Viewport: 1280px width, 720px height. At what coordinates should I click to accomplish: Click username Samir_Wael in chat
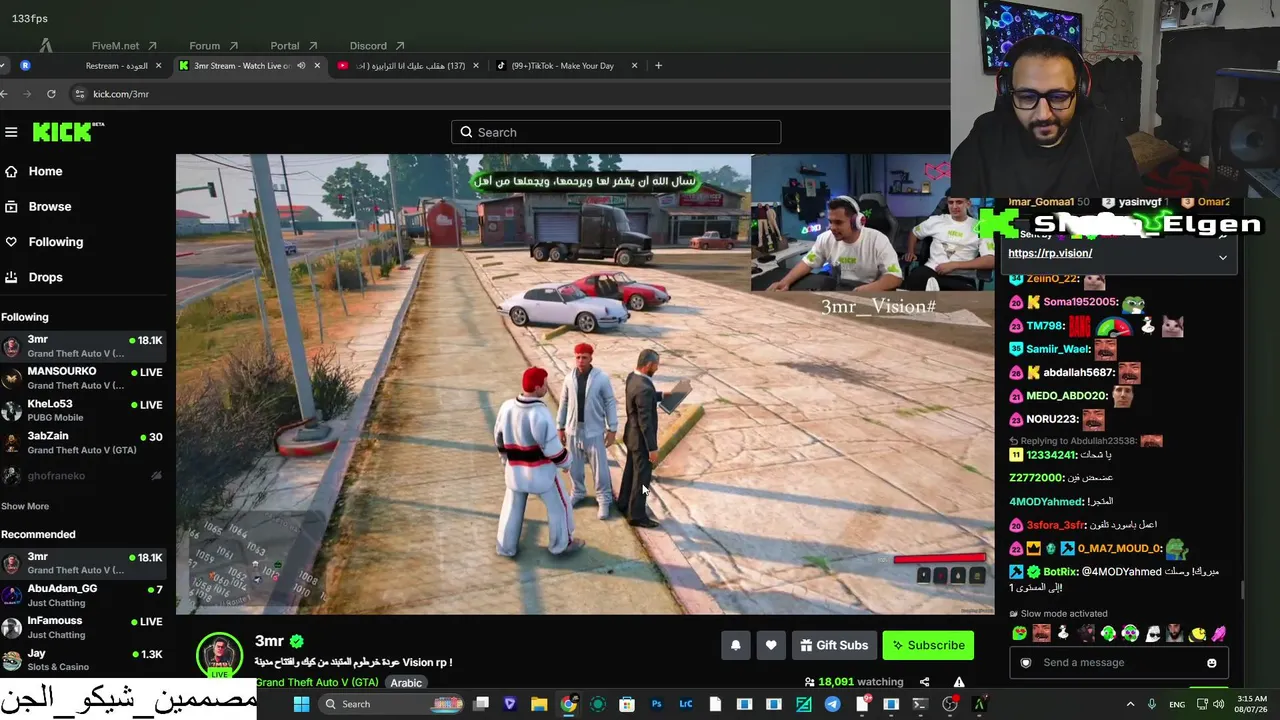coord(1059,349)
